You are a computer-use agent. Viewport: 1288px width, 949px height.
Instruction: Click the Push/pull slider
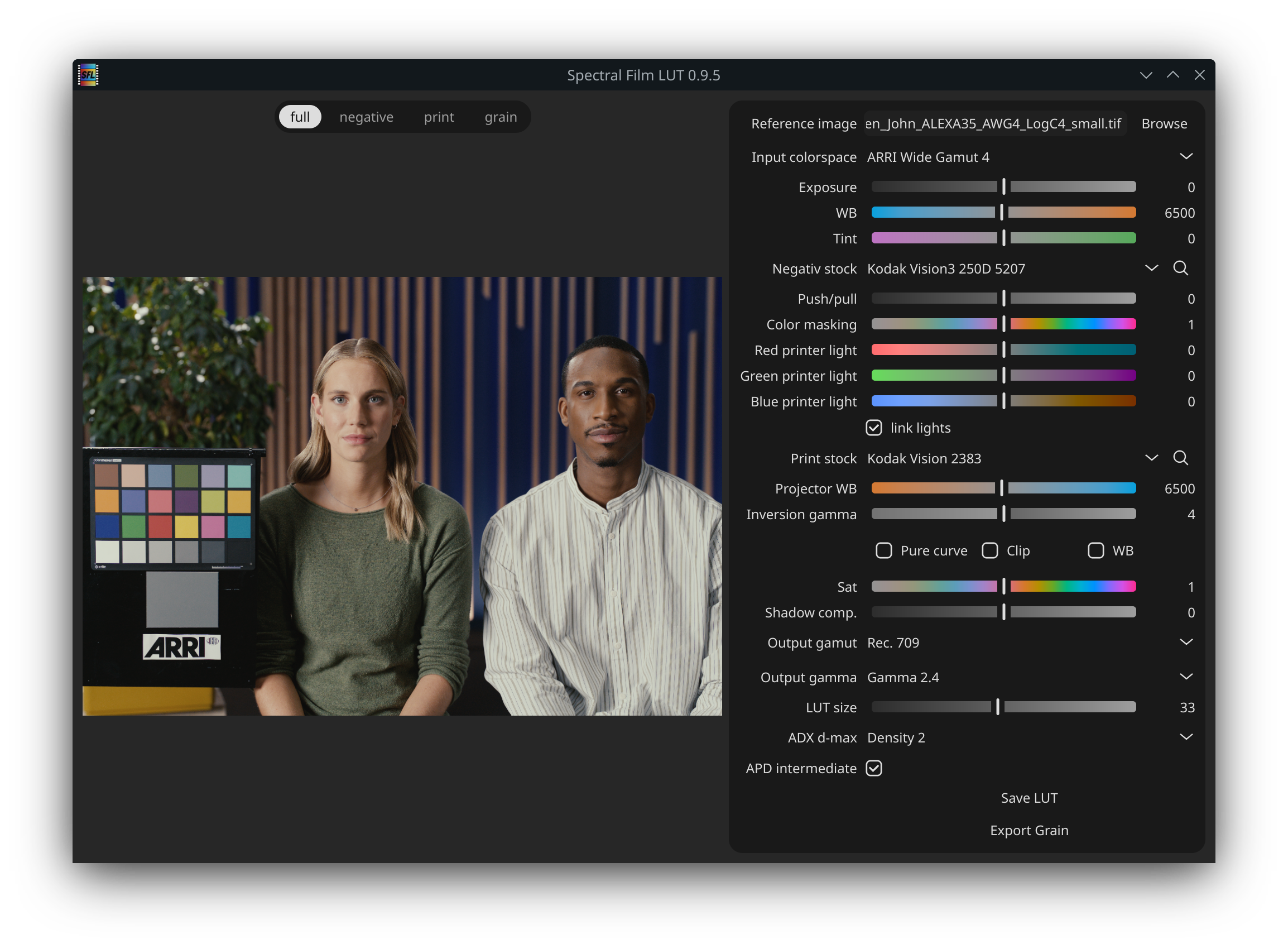(x=1003, y=298)
